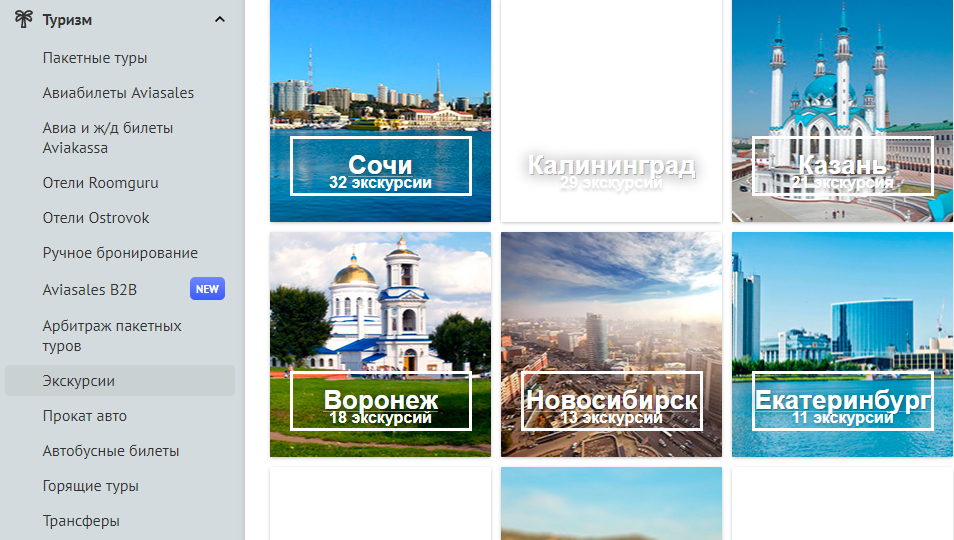Open the Калининград excursions card

click(x=611, y=111)
